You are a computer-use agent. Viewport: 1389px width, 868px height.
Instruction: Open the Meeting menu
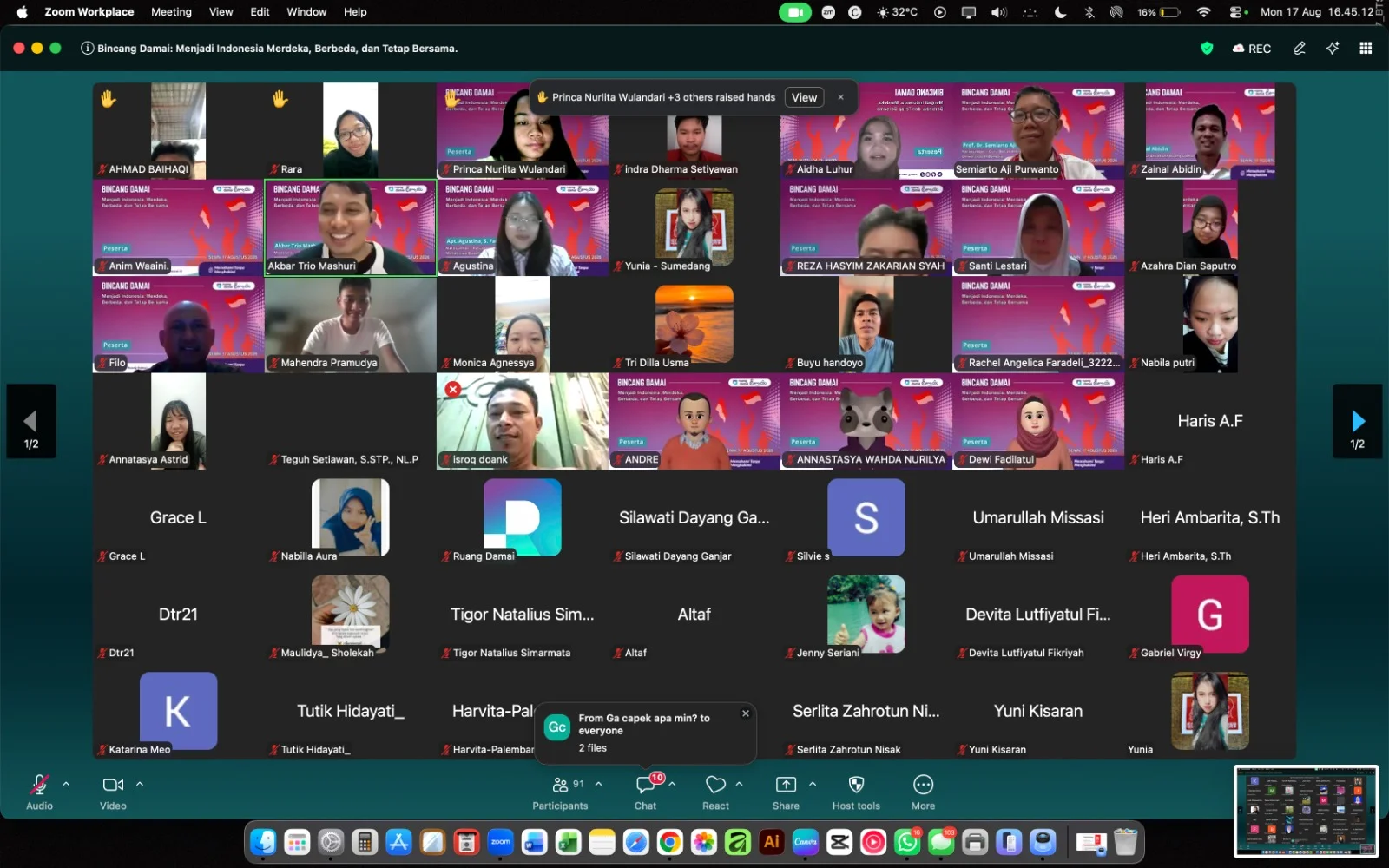tap(171, 12)
